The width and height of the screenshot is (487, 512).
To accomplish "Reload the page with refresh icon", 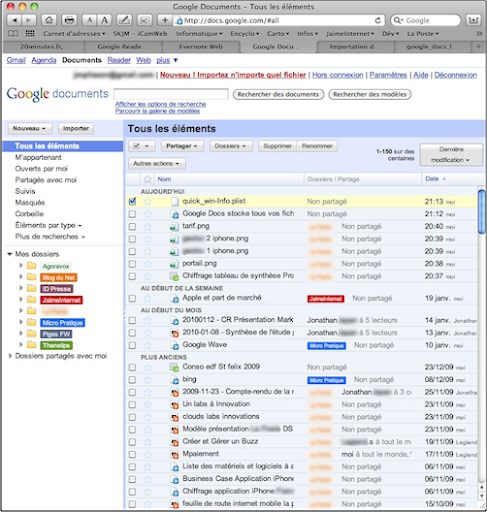I will tap(377, 21).
